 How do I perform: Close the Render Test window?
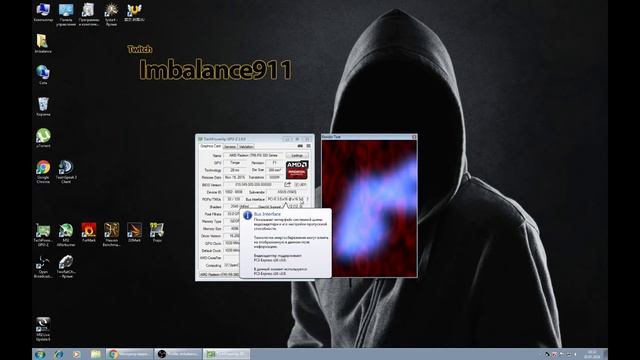coord(414,137)
